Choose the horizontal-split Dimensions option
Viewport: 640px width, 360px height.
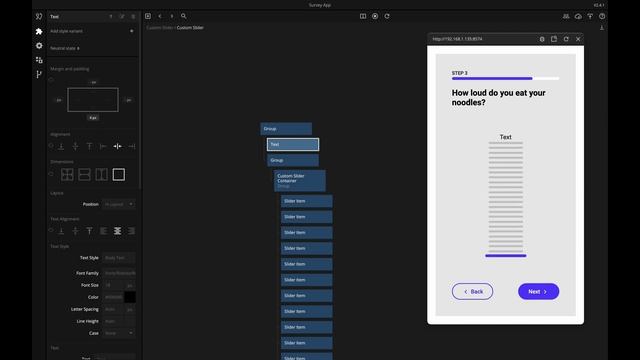point(84,175)
